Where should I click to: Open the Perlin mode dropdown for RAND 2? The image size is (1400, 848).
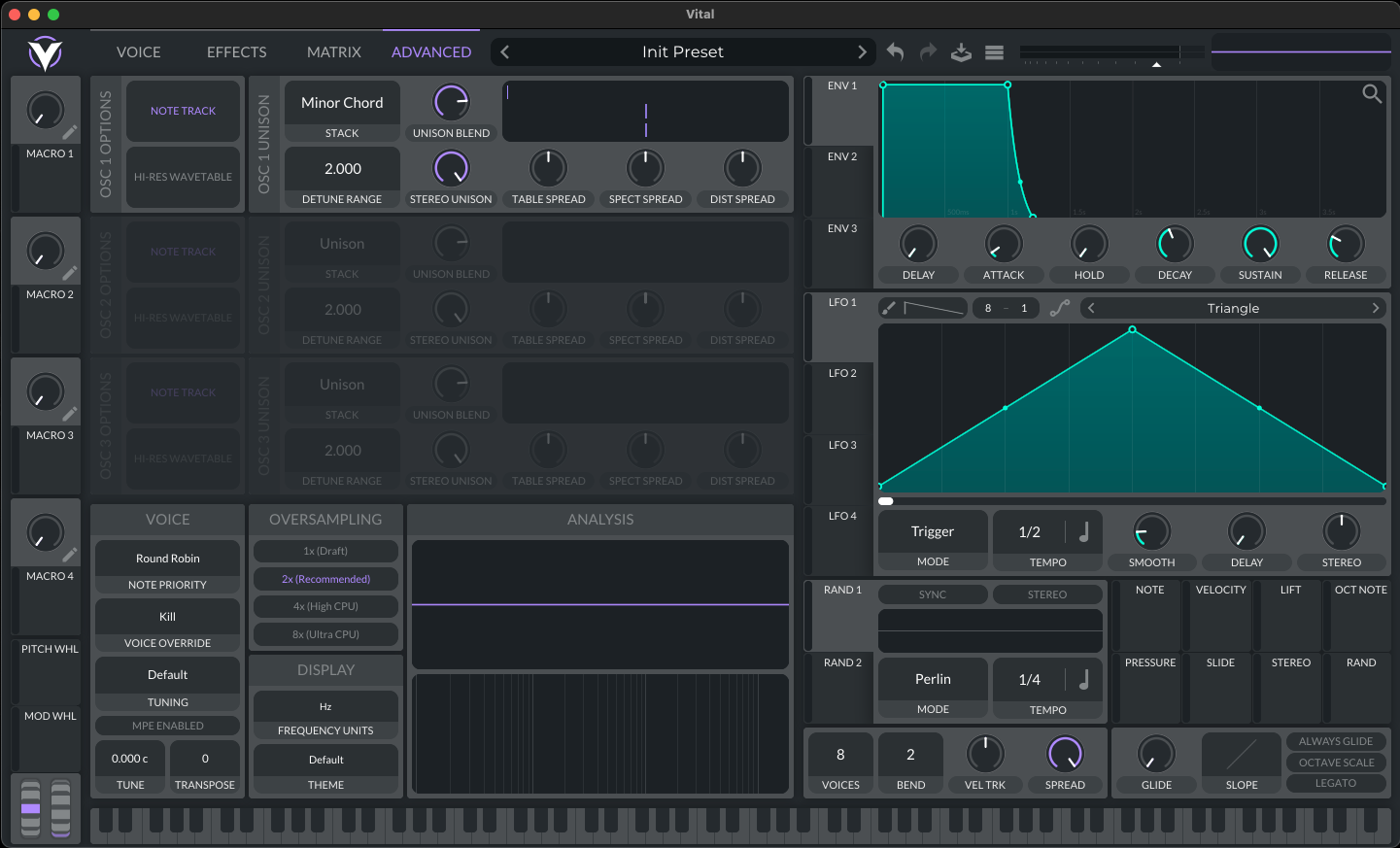(x=933, y=679)
